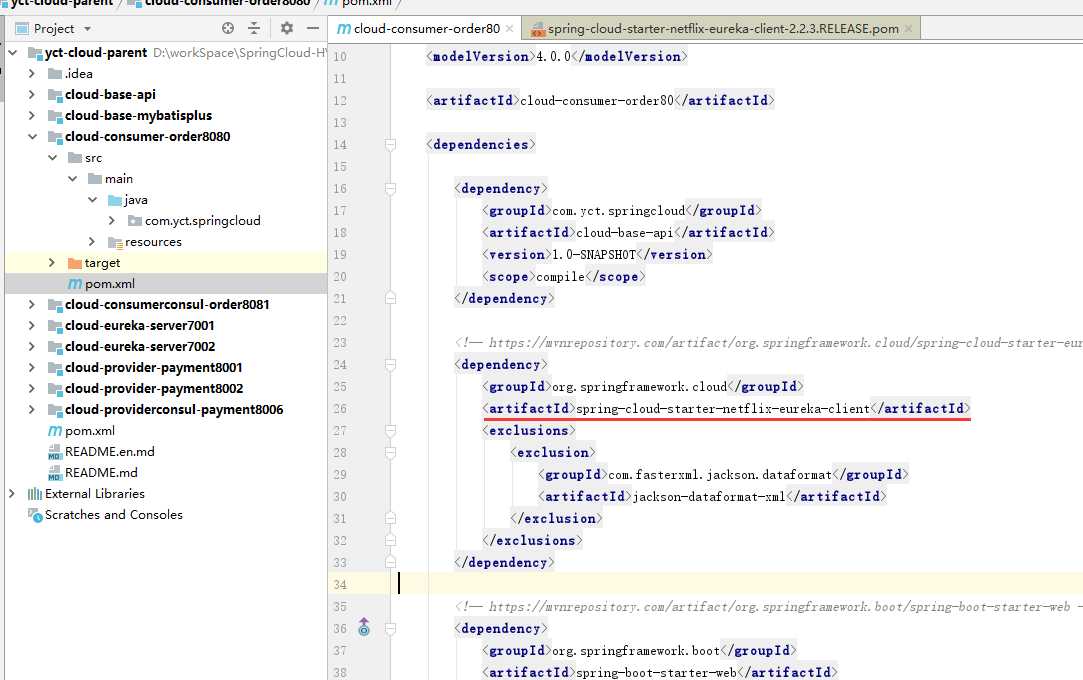Viewport: 1083px width, 680px height.
Task: Close the cloud-consumer-order80 editor tab
Action: pyautogui.click(x=510, y=28)
